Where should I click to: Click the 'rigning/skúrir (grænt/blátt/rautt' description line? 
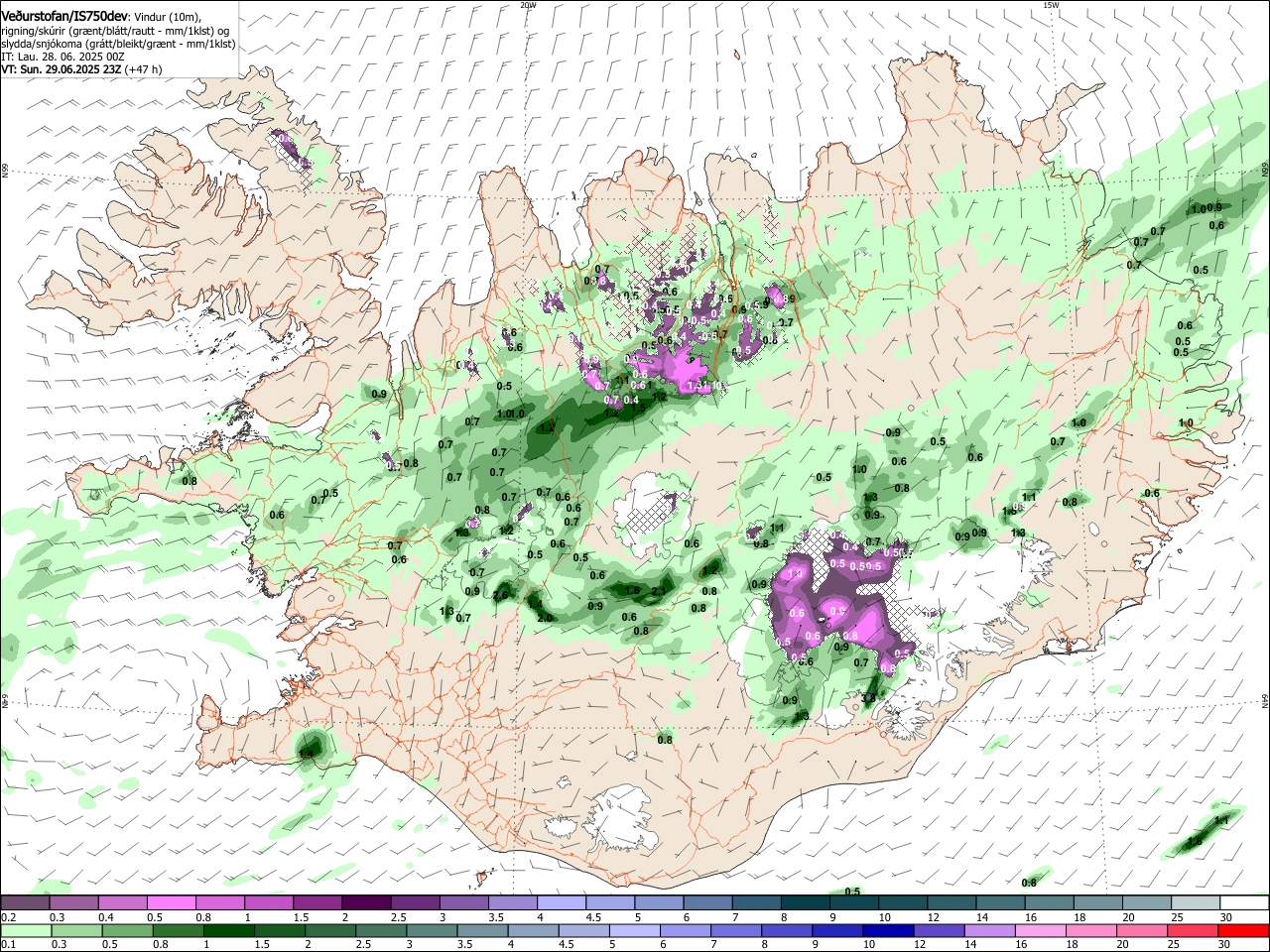[116, 31]
